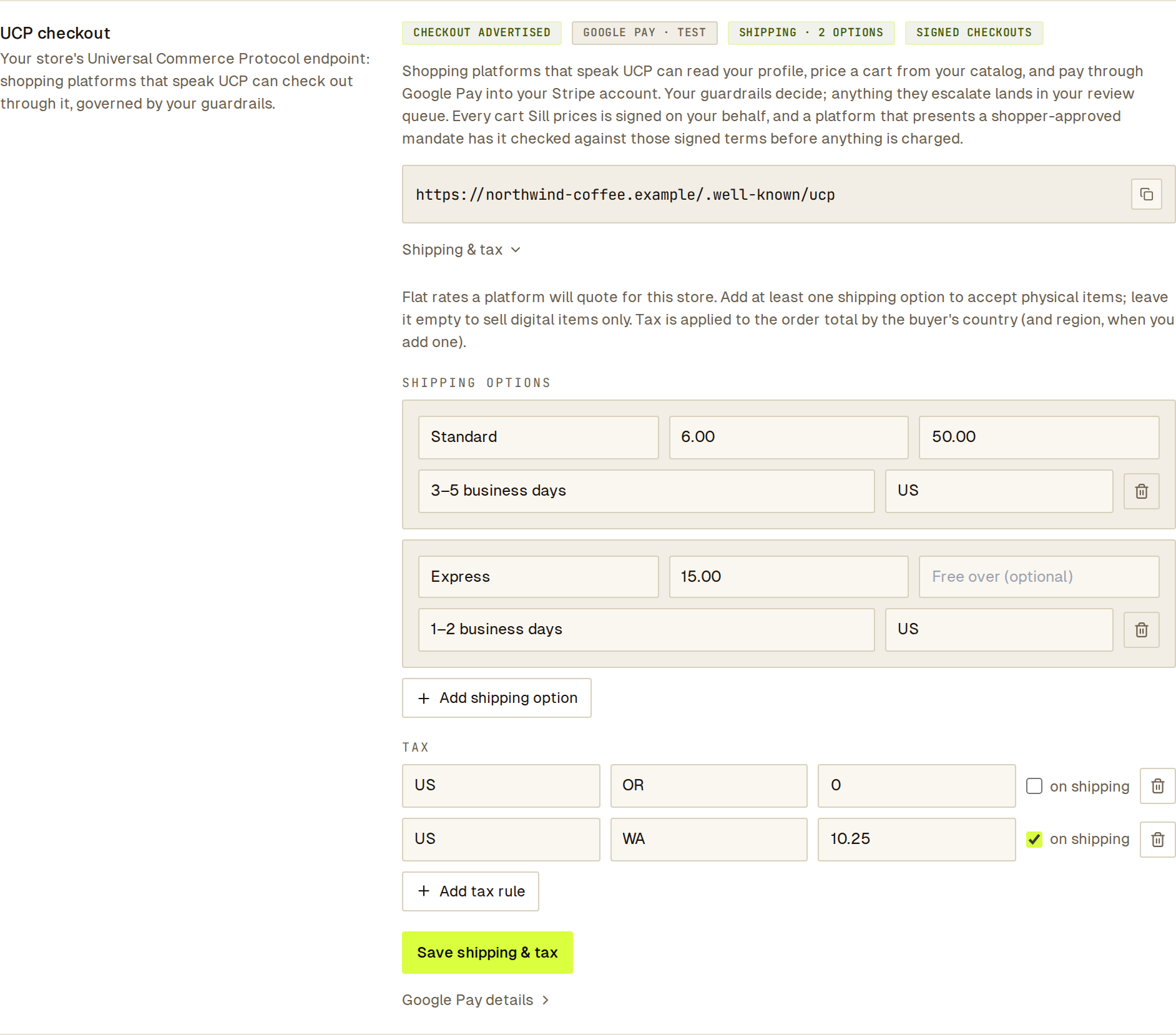Enable on shipping for OR tax rule
The width and height of the screenshot is (1176, 1035).
click(x=1034, y=786)
